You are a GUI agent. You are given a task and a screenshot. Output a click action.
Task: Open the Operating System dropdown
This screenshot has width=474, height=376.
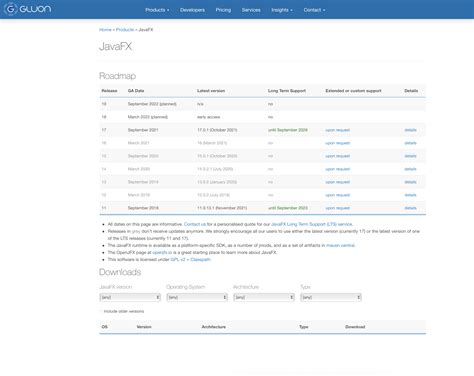click(x=197, y=297)
